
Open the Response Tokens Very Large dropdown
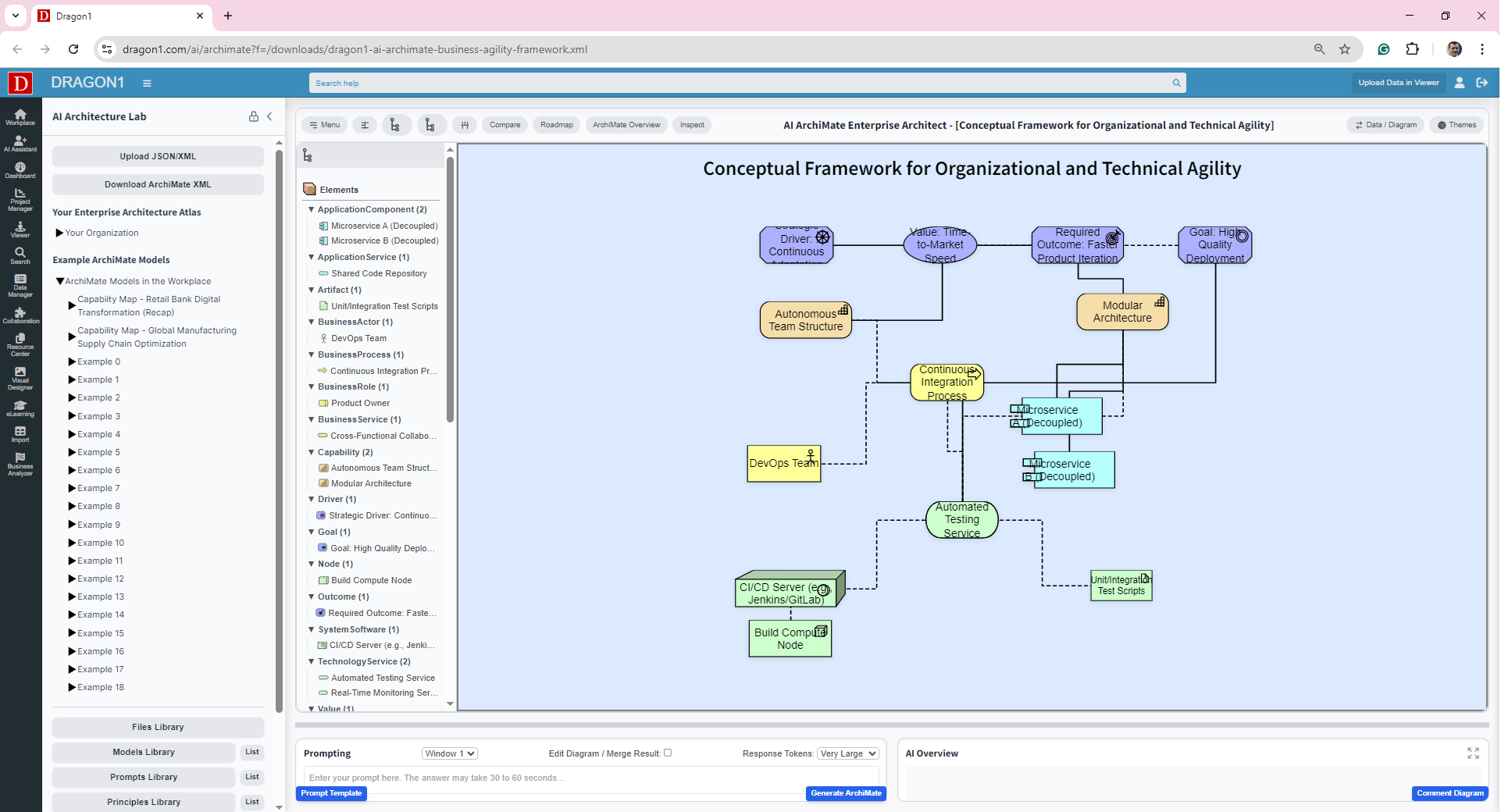pyautogui.click(x=848, y=753)
